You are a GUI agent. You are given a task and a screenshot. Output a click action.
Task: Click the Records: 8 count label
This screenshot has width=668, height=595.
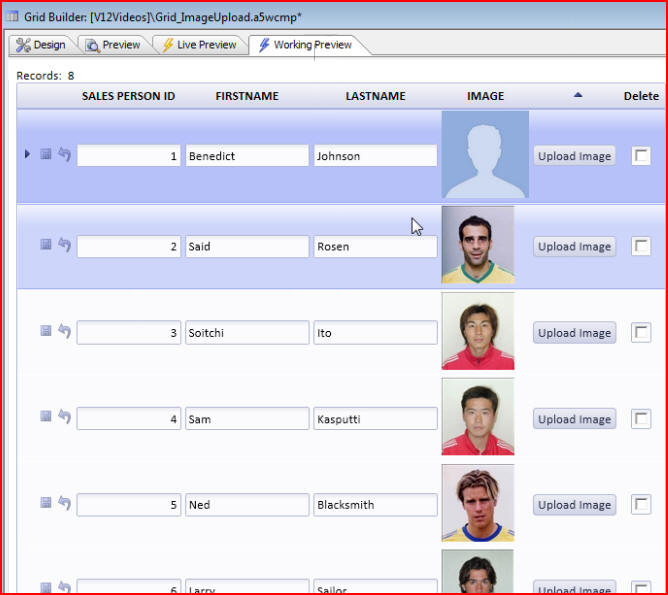tap(45, 76)
